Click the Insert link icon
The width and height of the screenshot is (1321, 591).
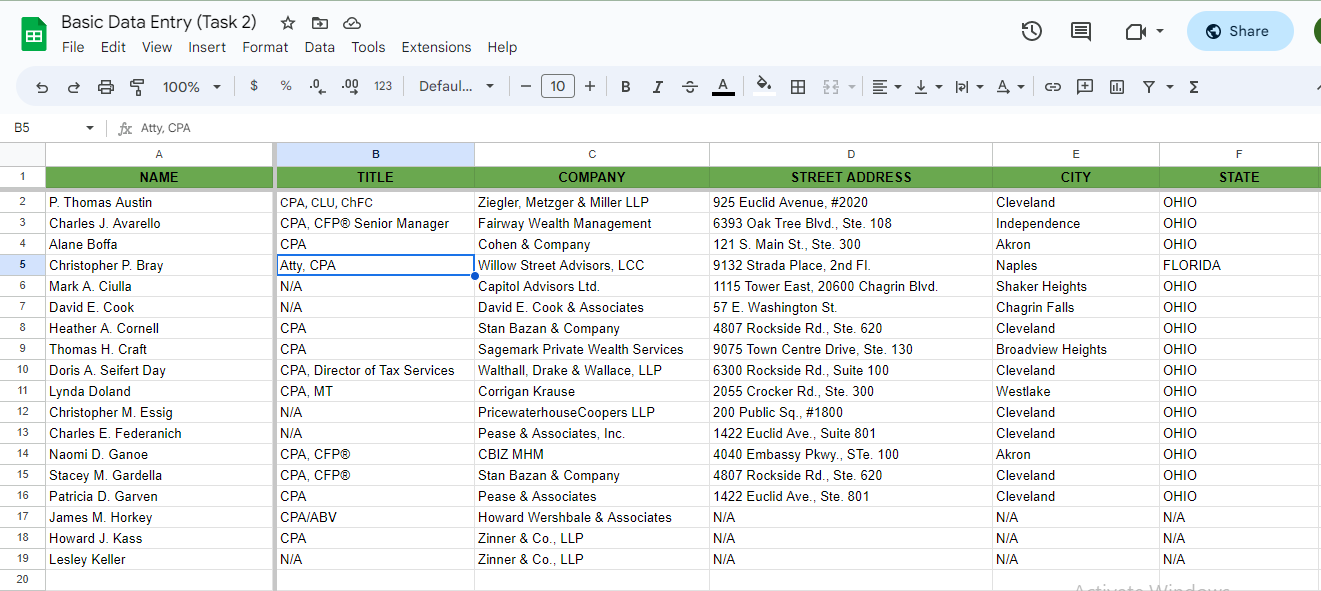pos(1052,87)
